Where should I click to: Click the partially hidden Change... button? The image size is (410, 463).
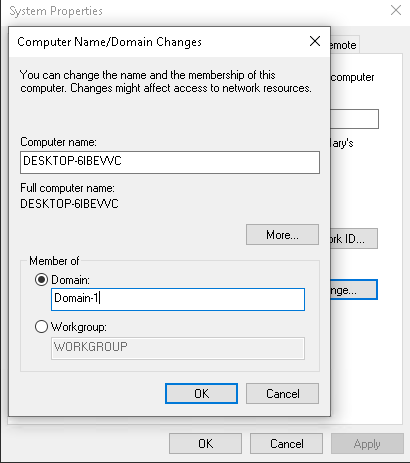click(354, 290)
